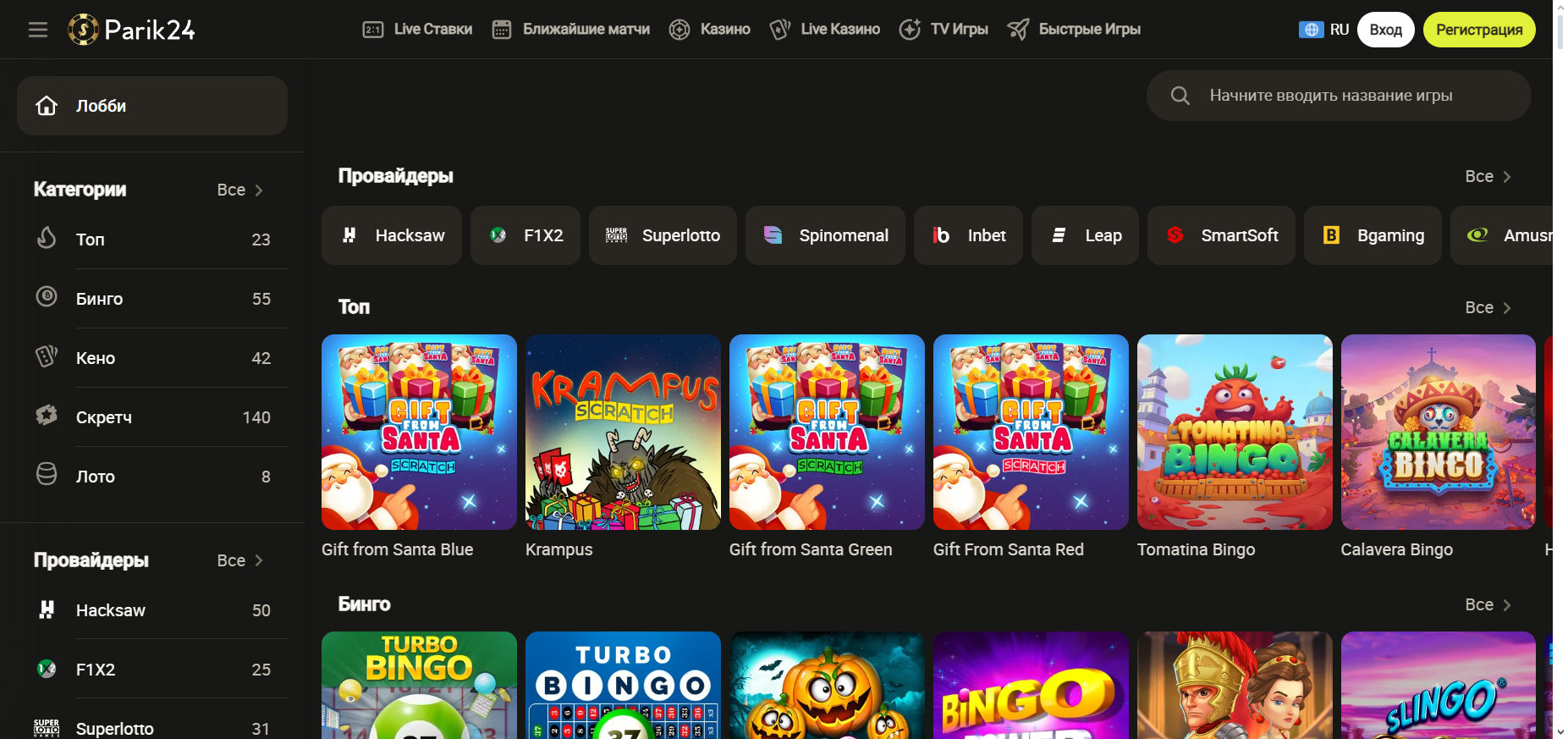Open Calavera Bingo game thumbnail
Viewport: 1568px width, 739px height.
coord(1439,432)
